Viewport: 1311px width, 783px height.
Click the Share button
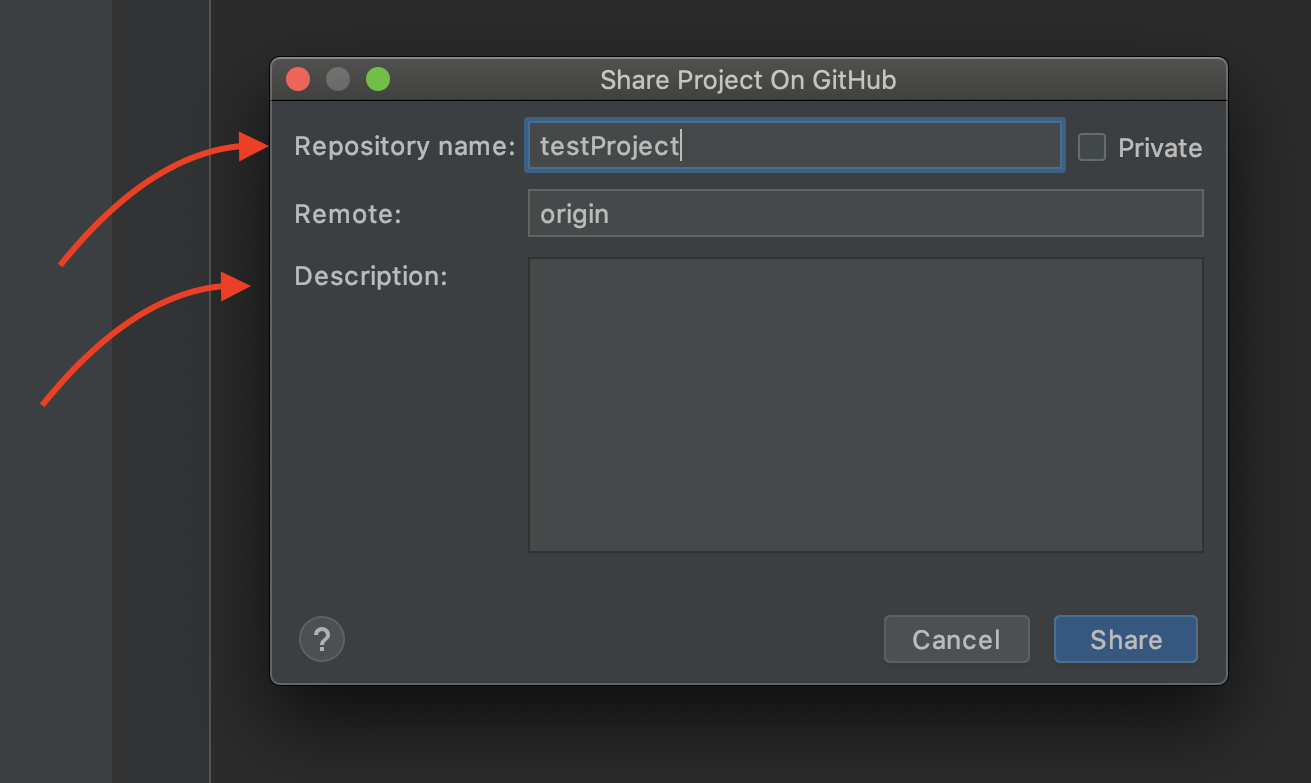pos(1126,639)
